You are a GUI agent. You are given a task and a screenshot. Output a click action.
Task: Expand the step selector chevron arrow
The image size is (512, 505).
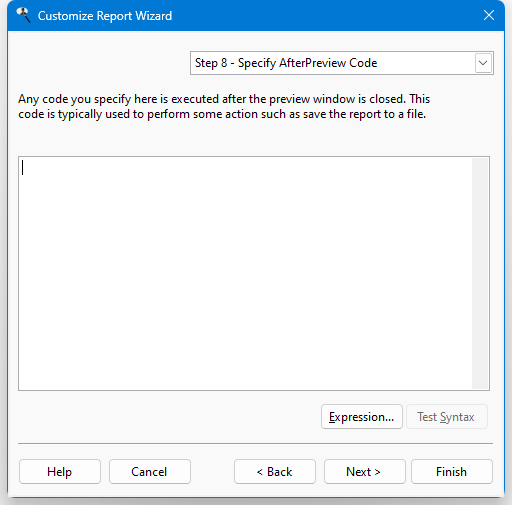483,63
